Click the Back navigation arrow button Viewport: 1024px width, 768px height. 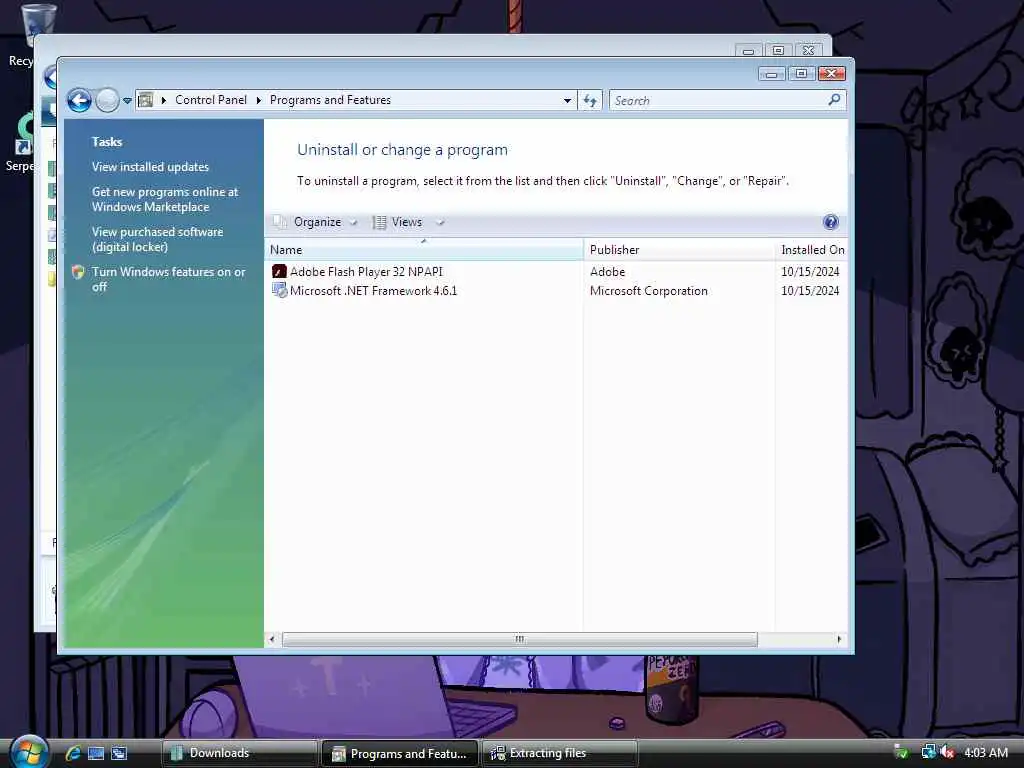click(79, 101)
